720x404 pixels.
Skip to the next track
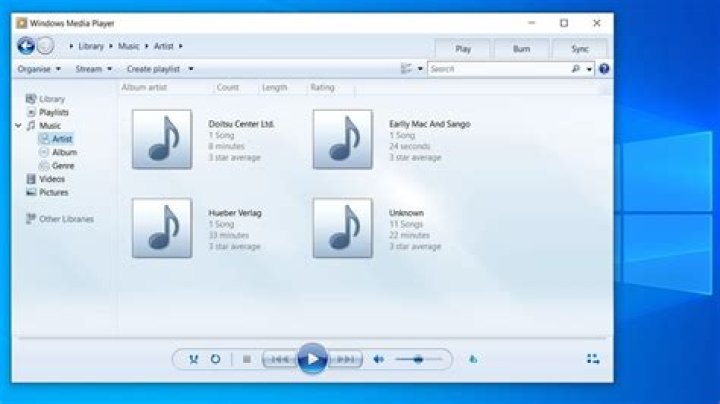click(344, 359)
